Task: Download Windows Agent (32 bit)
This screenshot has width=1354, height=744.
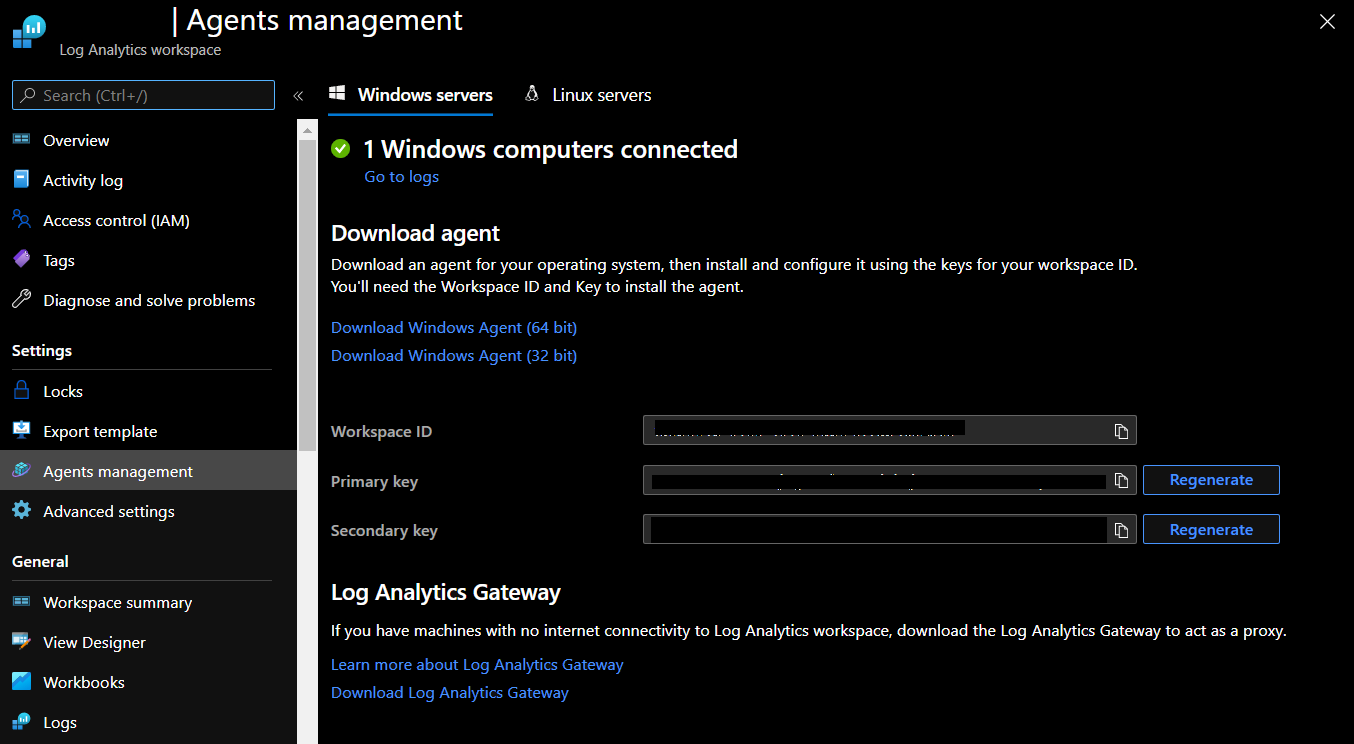Action: pyautogui.click(x=454, y=355)
